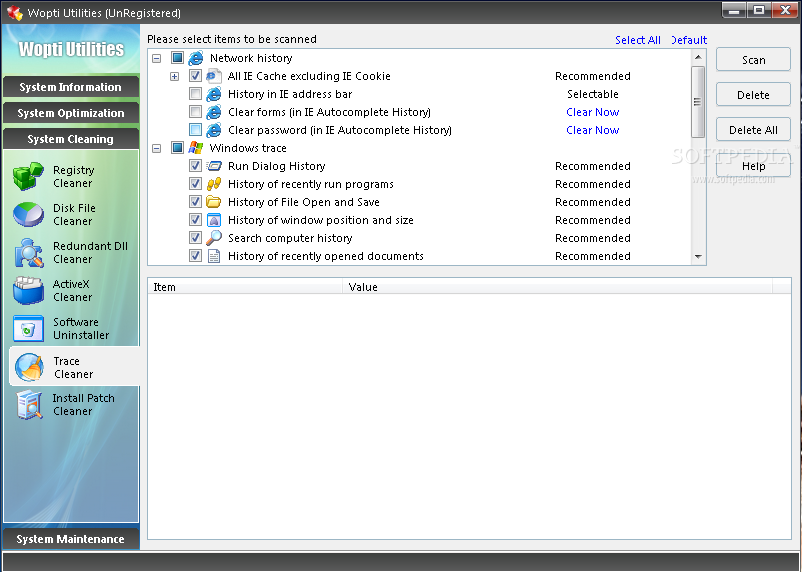Click folder icon for File Open and Save

pyautogui.click(x=214, y=202)
